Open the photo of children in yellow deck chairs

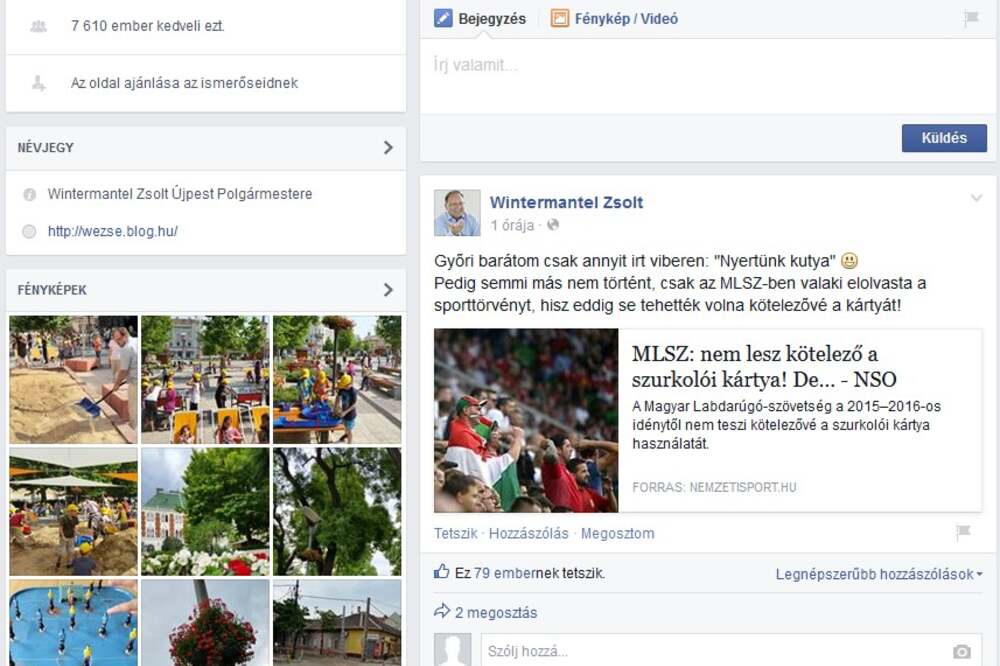pos(205,380)
